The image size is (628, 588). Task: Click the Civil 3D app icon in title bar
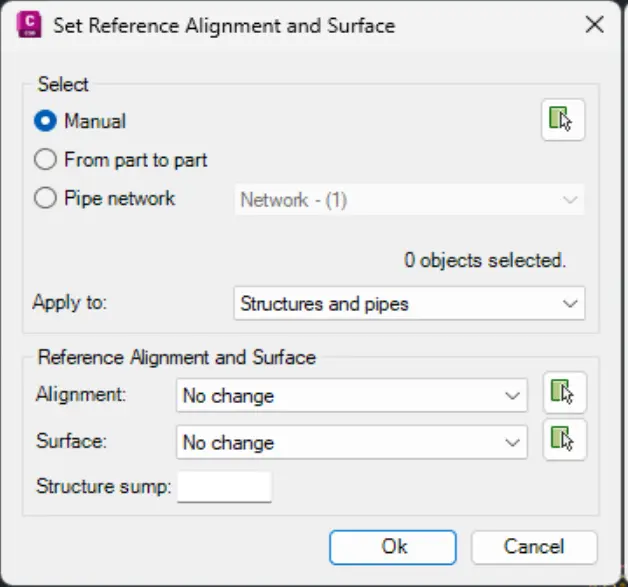pos(30,25)
